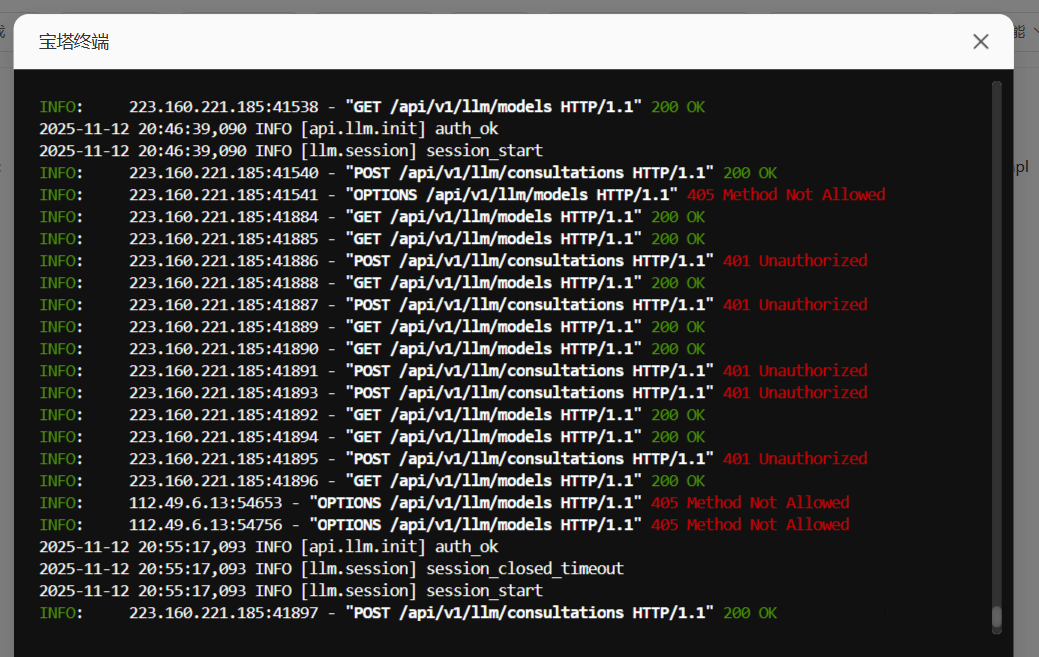Screen dimensions: 1039x657
Task: Close the 宝塔终端 terminal dialog
Action: [x=981, y=42]
